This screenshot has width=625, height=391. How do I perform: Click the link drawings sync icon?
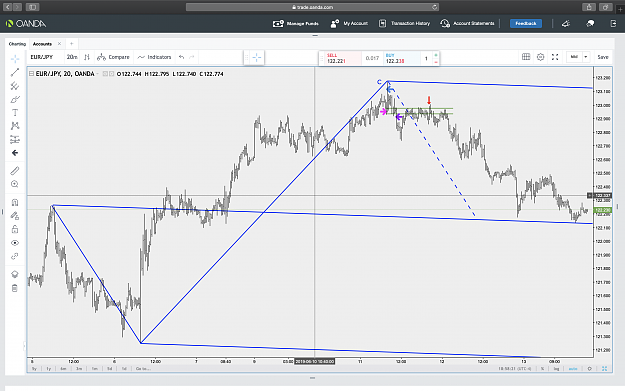point(15,256)
